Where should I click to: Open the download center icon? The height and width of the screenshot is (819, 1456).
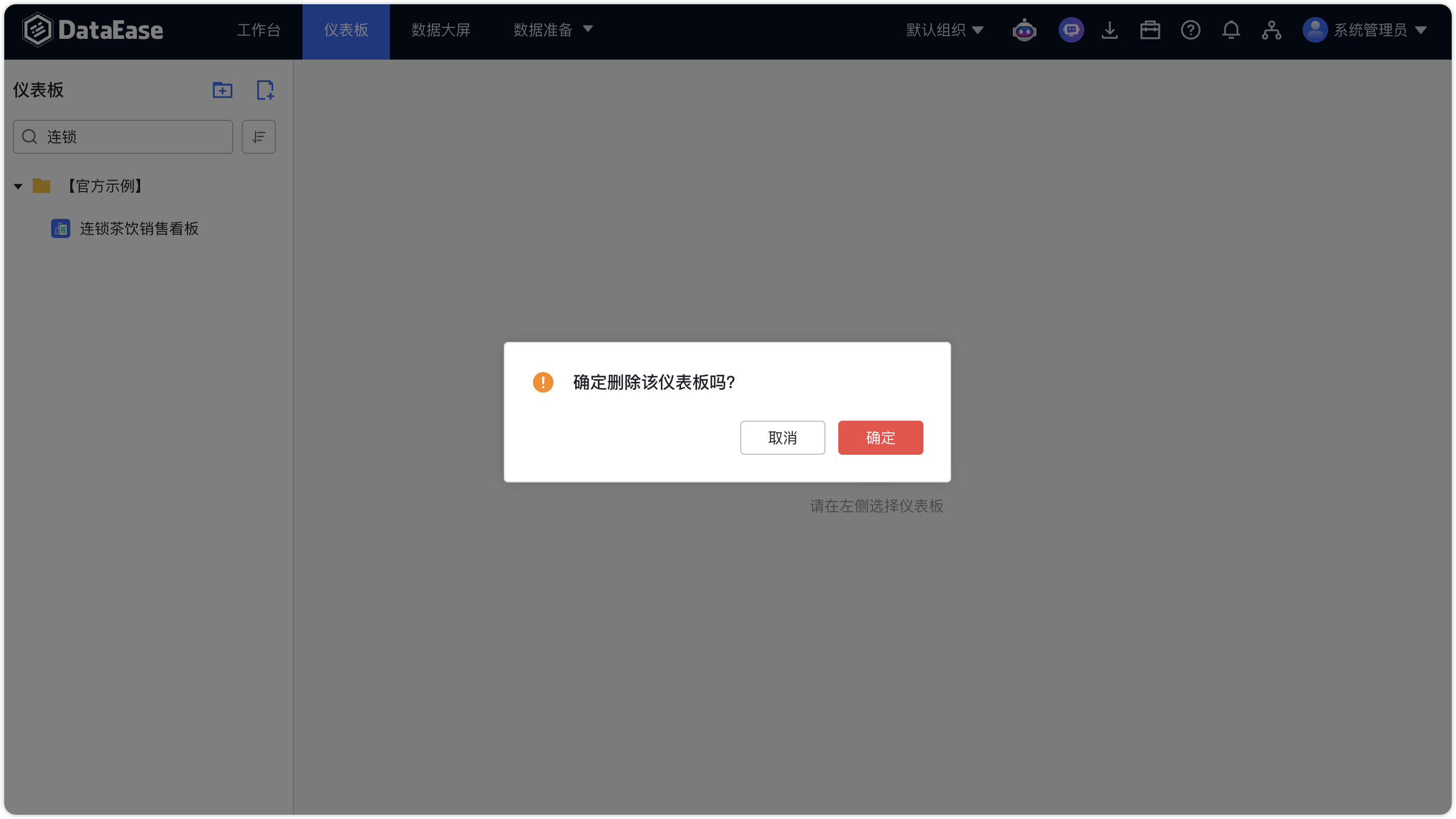[x=1109, y=30]
